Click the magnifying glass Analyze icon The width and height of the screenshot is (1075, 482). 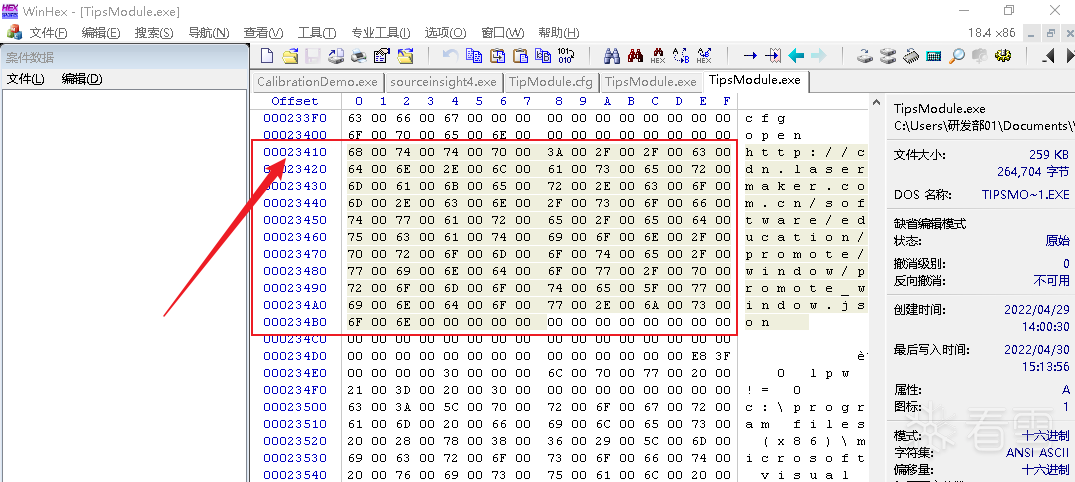click(x=957, y=56)
